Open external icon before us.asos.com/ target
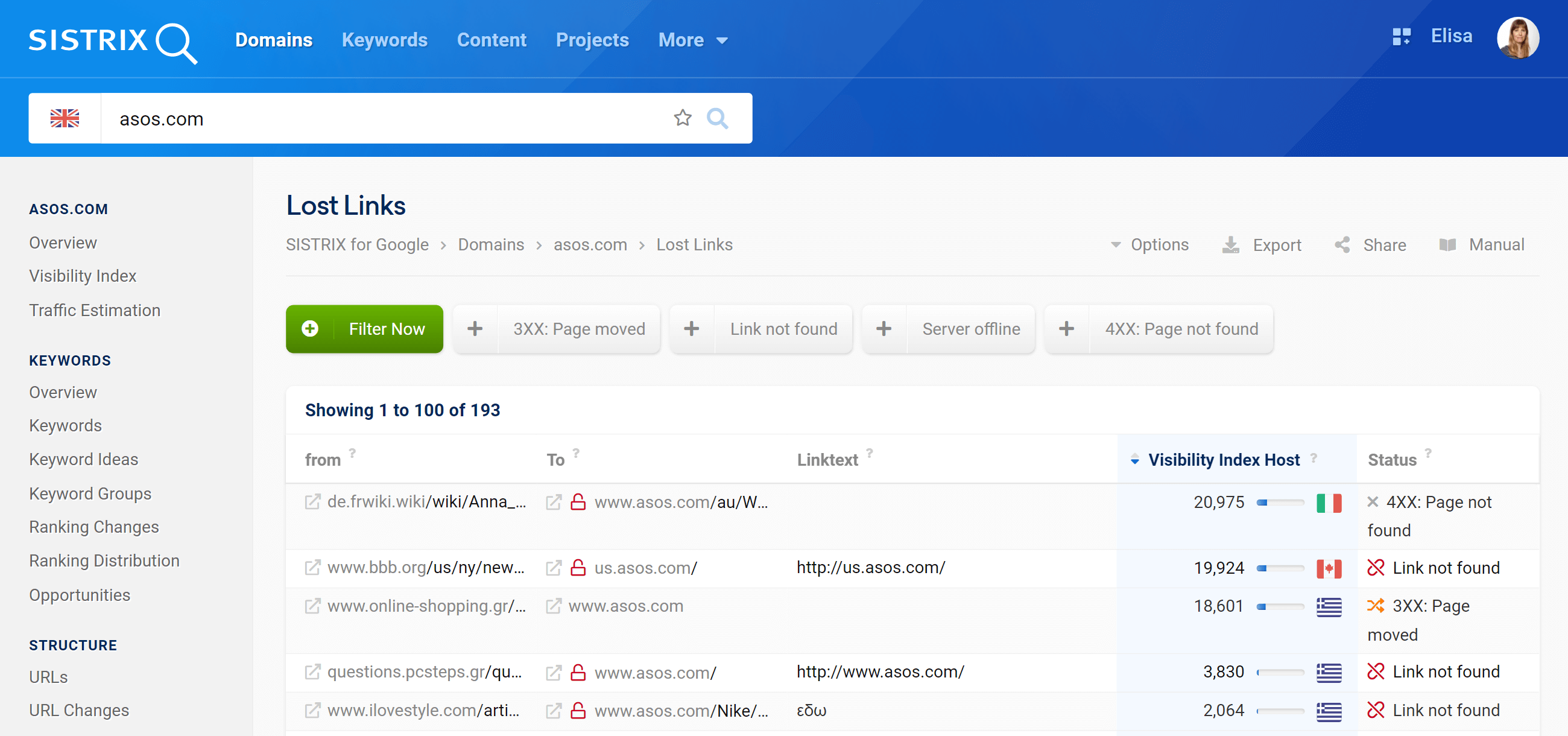 pos(553,568)
